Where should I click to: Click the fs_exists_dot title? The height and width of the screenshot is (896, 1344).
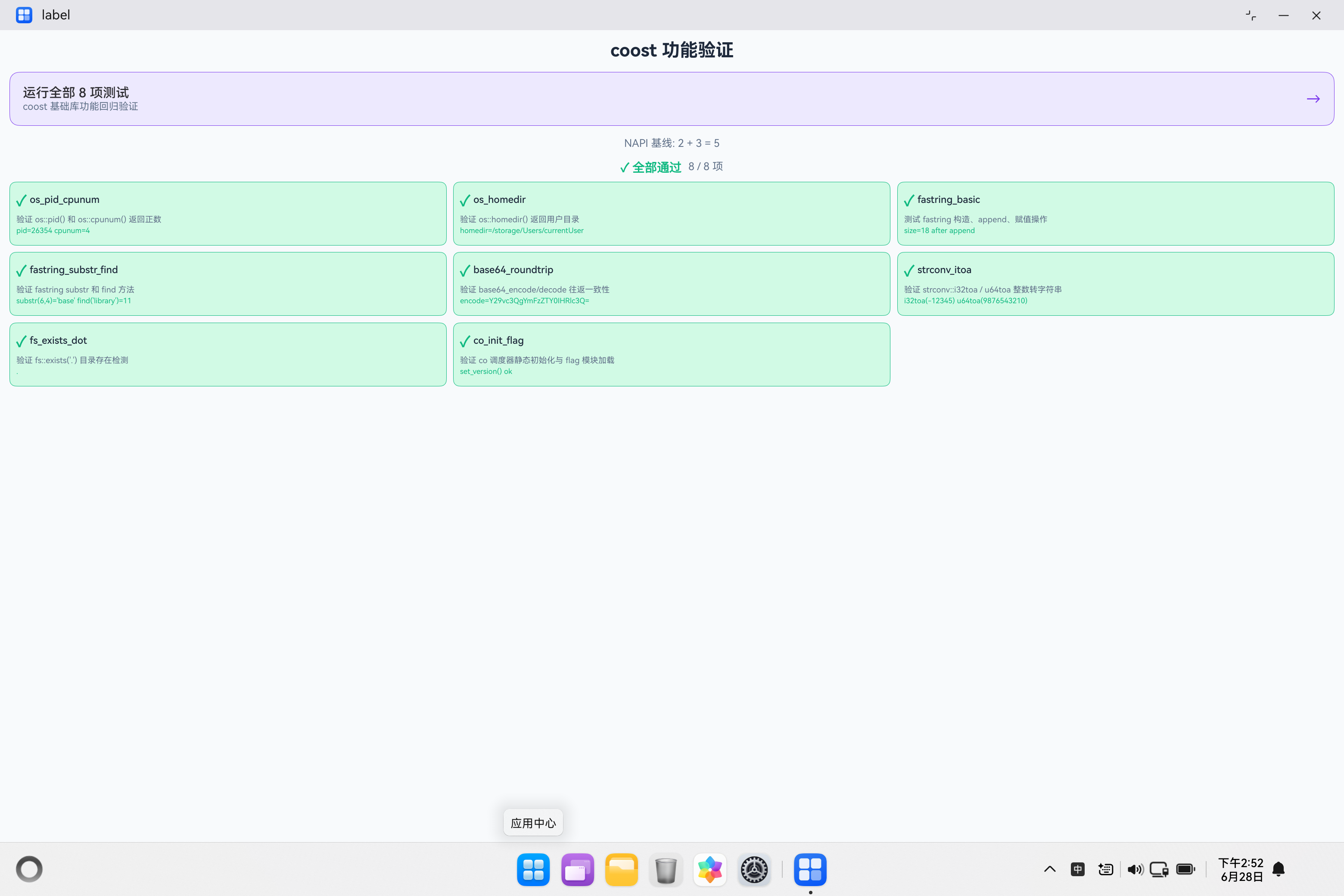pyautogui.click(x=58, y=341)
